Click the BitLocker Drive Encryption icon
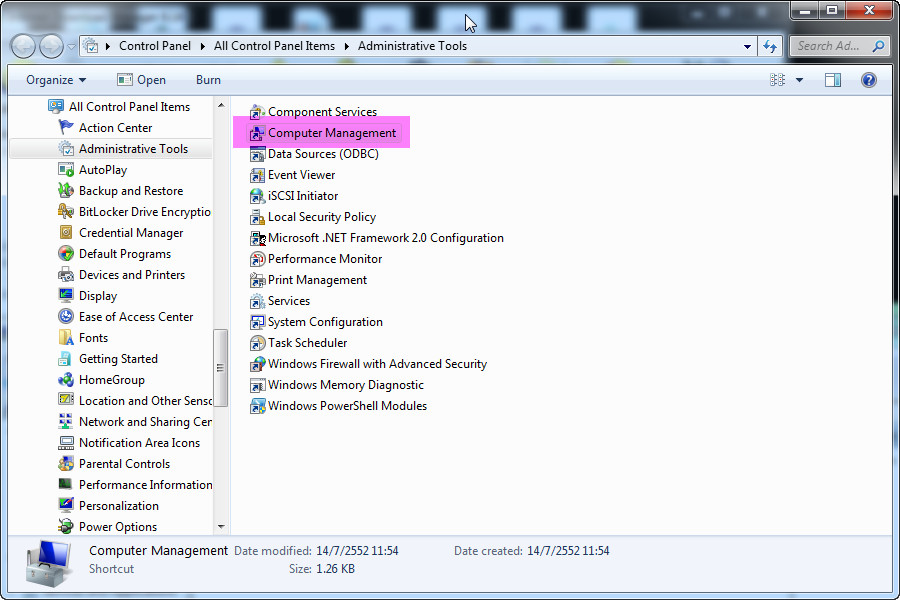This screenshot has height=600, width=900. point(66,211)
